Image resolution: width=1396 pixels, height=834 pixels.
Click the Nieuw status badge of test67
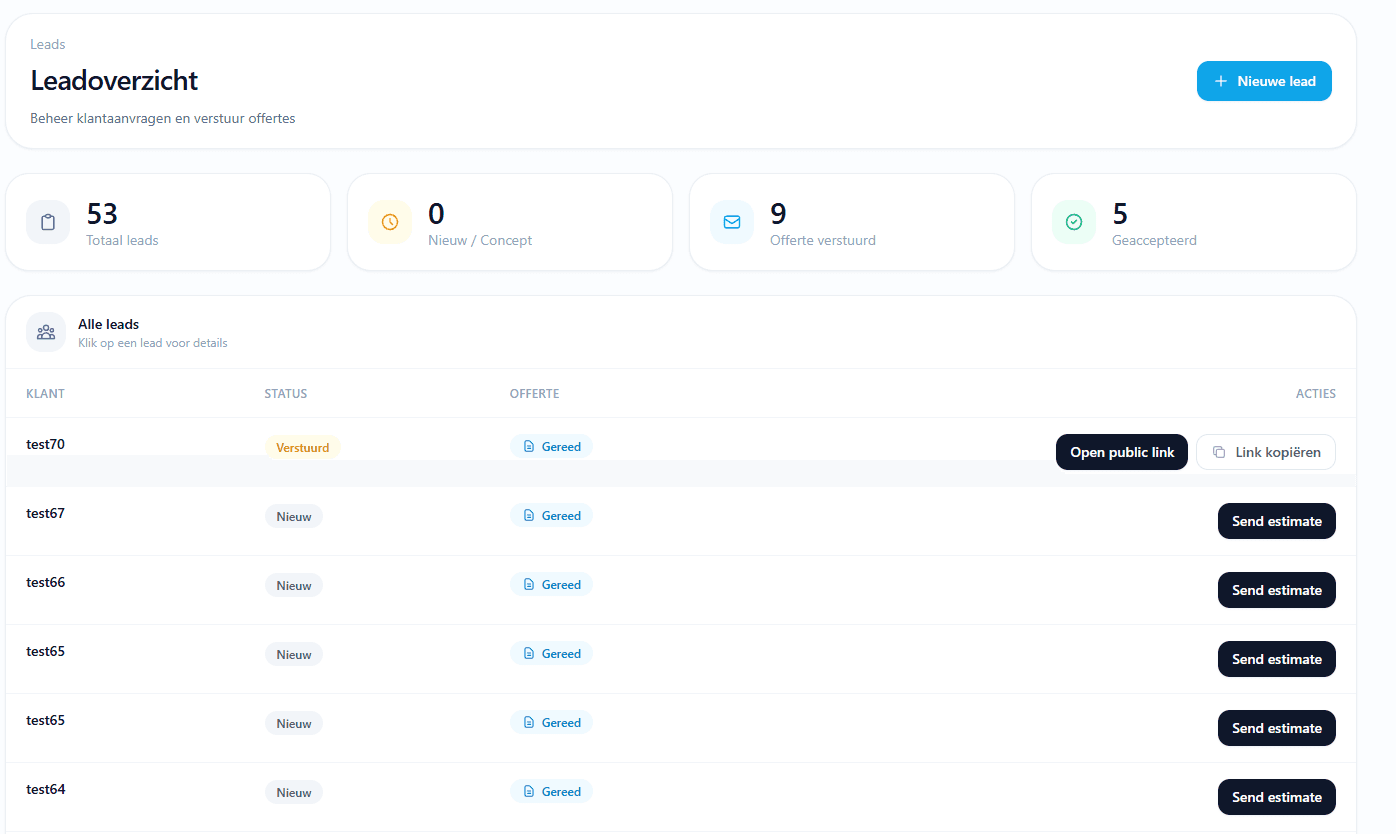pyautogui.click(x=294, y=517)
